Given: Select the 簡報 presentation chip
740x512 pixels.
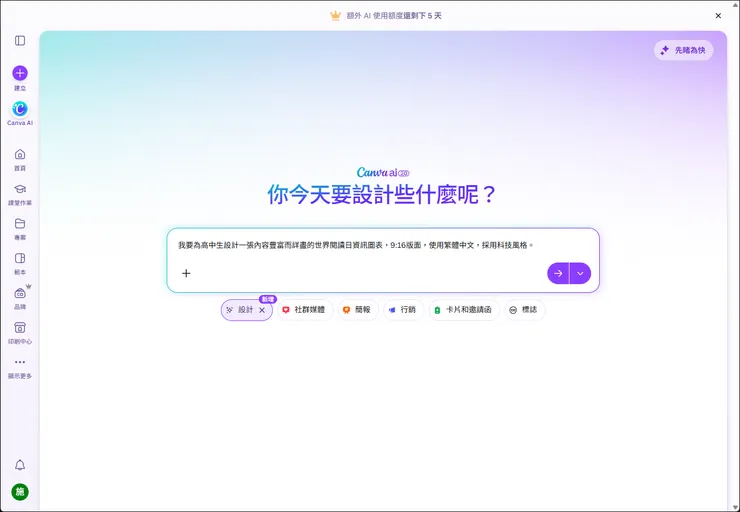Looking at the screenshot, I should (x=358, y=310).
